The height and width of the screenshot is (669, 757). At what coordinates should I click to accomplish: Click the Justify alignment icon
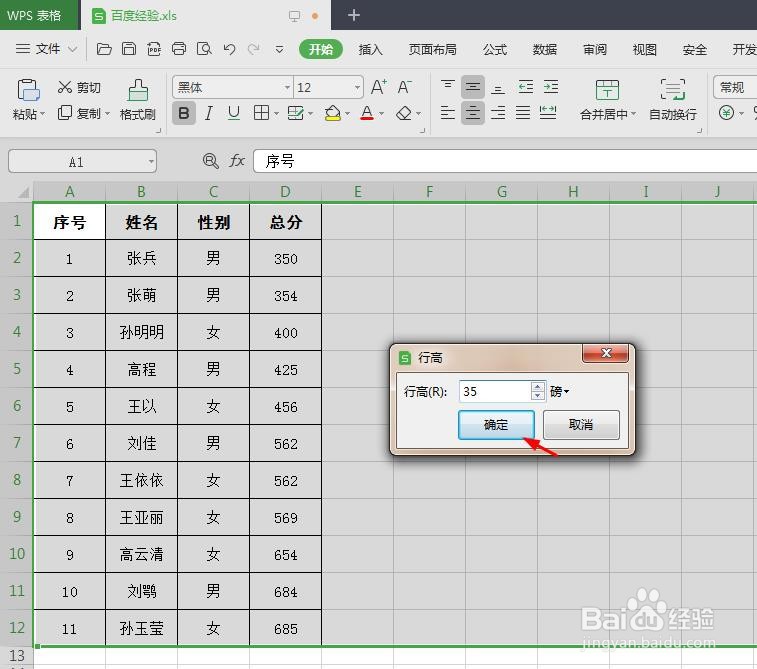point(523,113)
